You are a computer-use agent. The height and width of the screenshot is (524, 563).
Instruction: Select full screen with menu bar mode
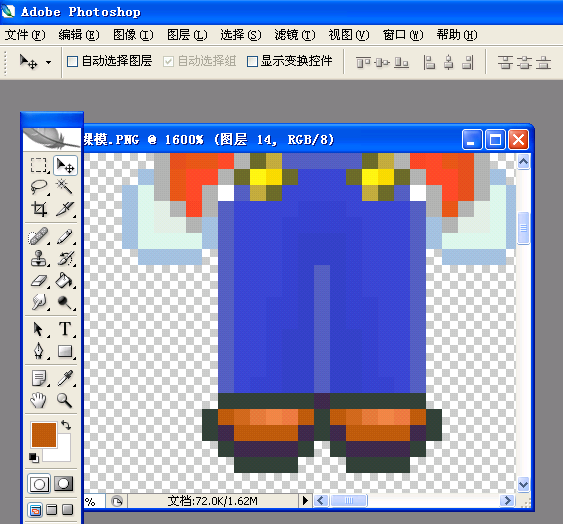(52, 510)
